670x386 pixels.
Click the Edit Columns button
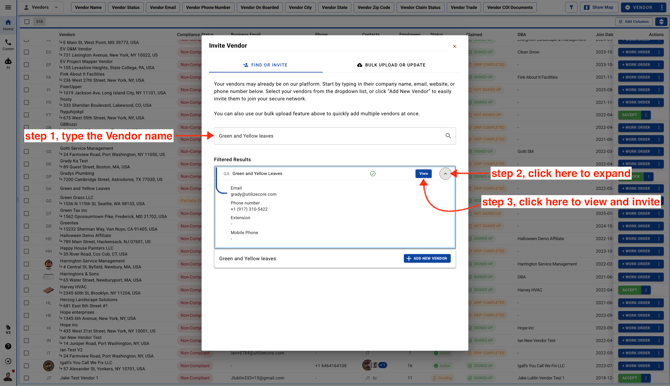(634, 21)
